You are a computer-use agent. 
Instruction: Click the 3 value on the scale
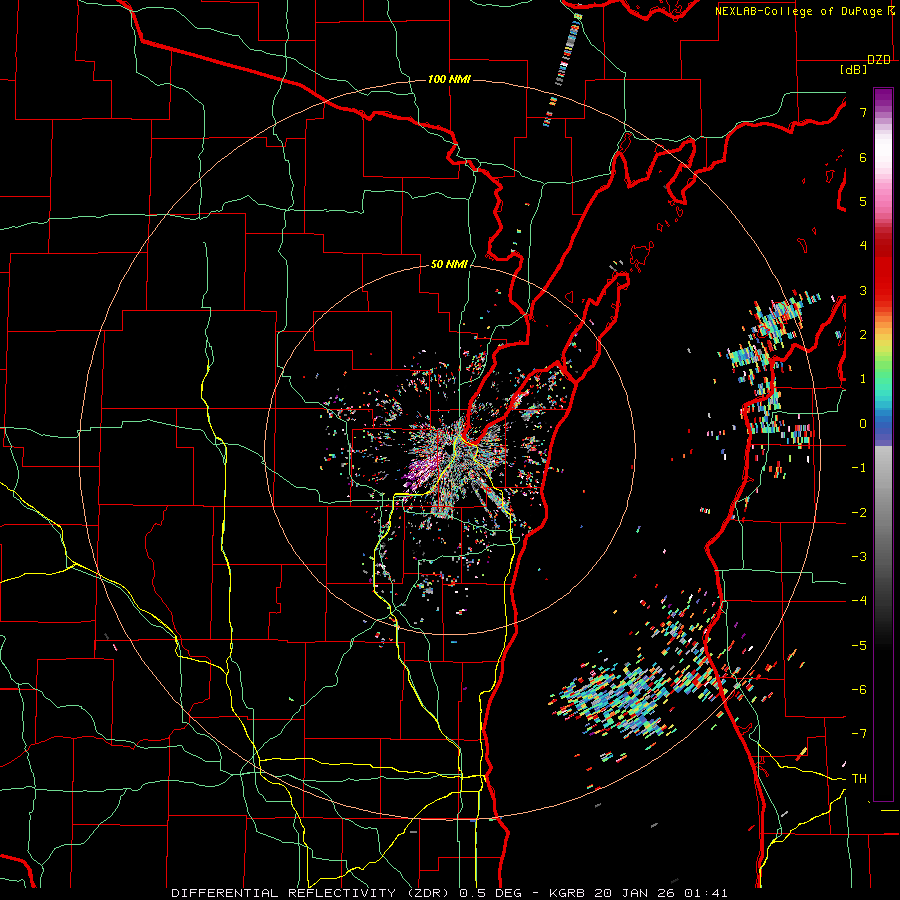(863, 290)
